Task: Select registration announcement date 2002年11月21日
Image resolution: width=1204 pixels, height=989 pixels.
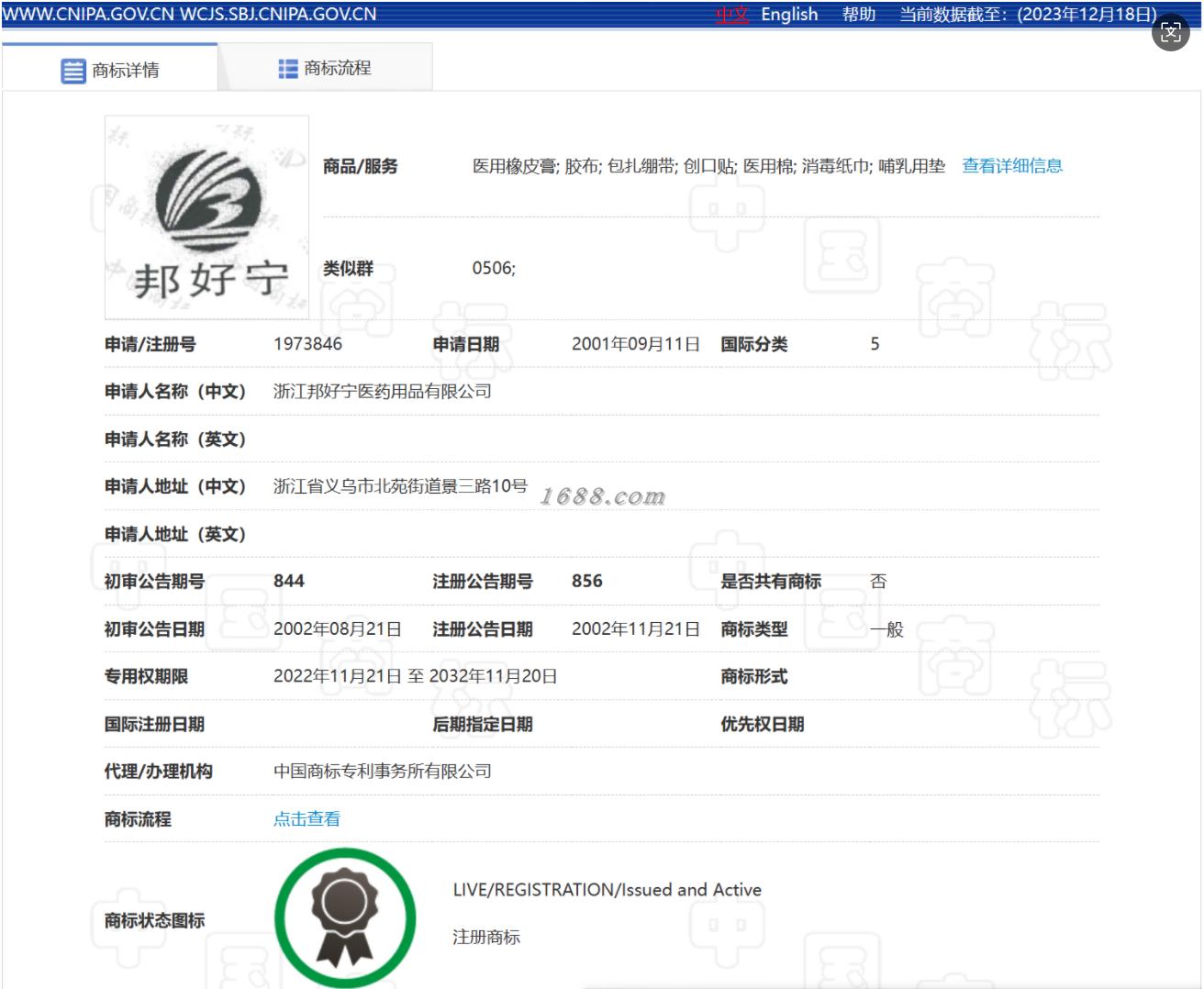Action: click(x=636, y=629)
